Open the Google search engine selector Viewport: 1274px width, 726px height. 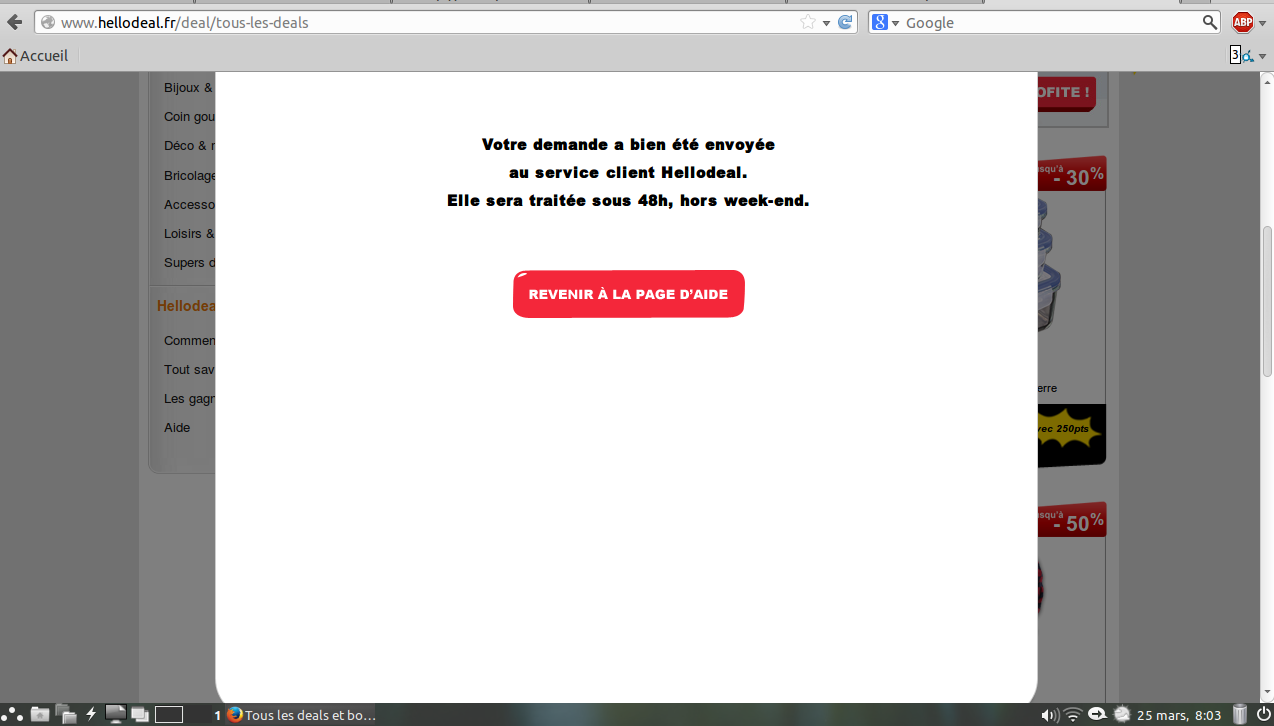point(886,22)
